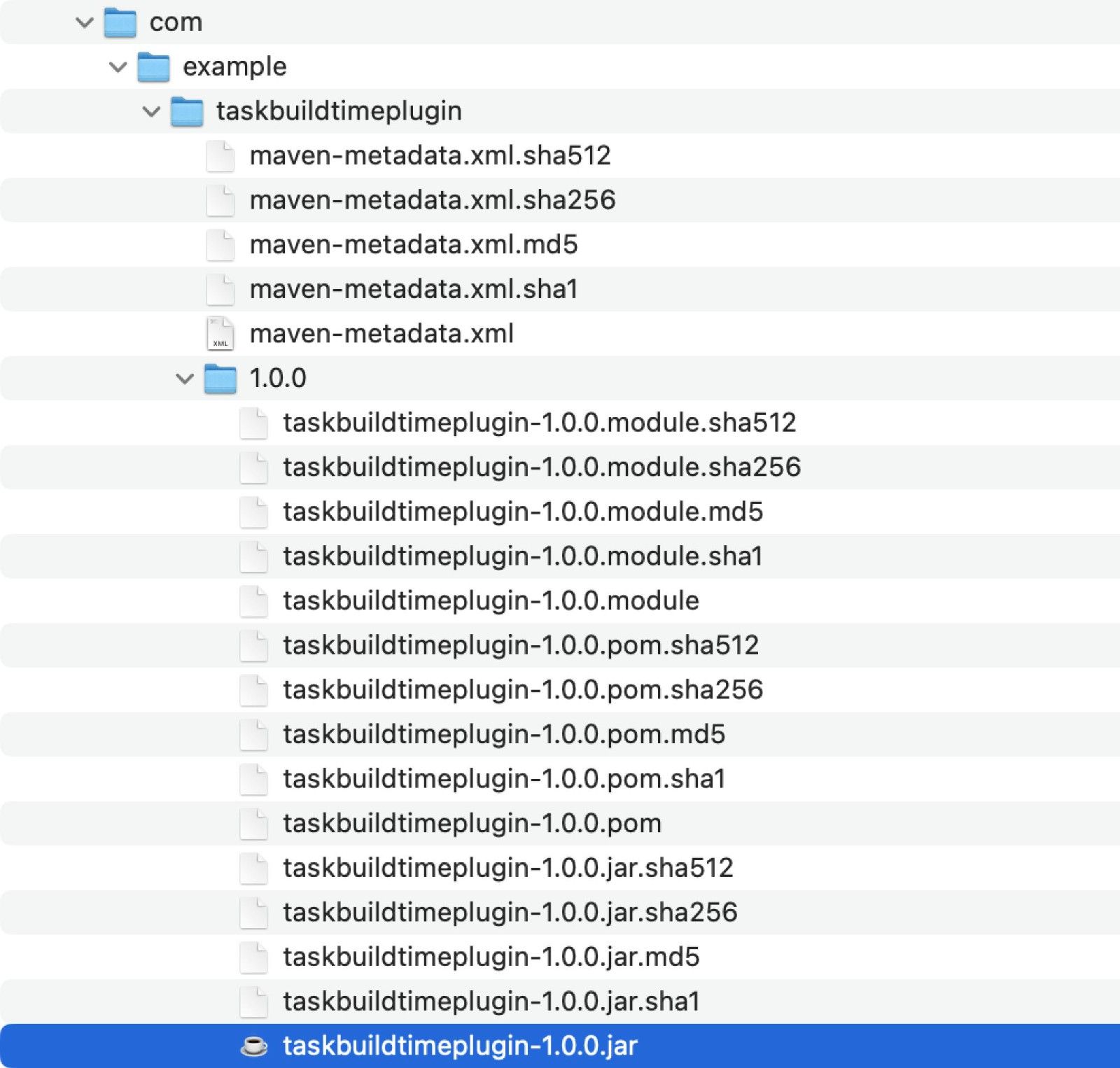This screenshot has height=1068, width=1120.
Task: Click the file icon of taskbuildtimeplugin-1.0.0.pom
Action: (253, 824)
